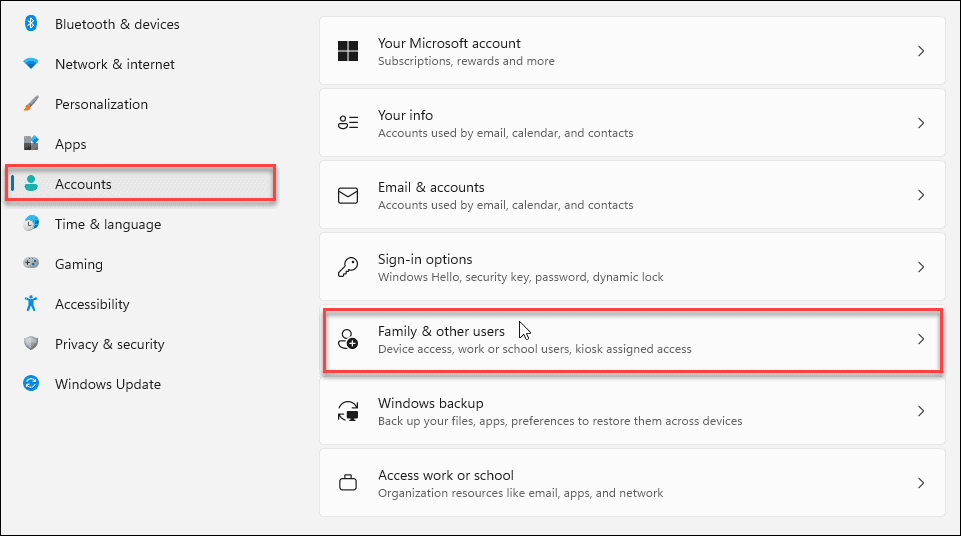Click the Family & other users icon
Screen dimensions: 961x536
click(x=348, y=339)
